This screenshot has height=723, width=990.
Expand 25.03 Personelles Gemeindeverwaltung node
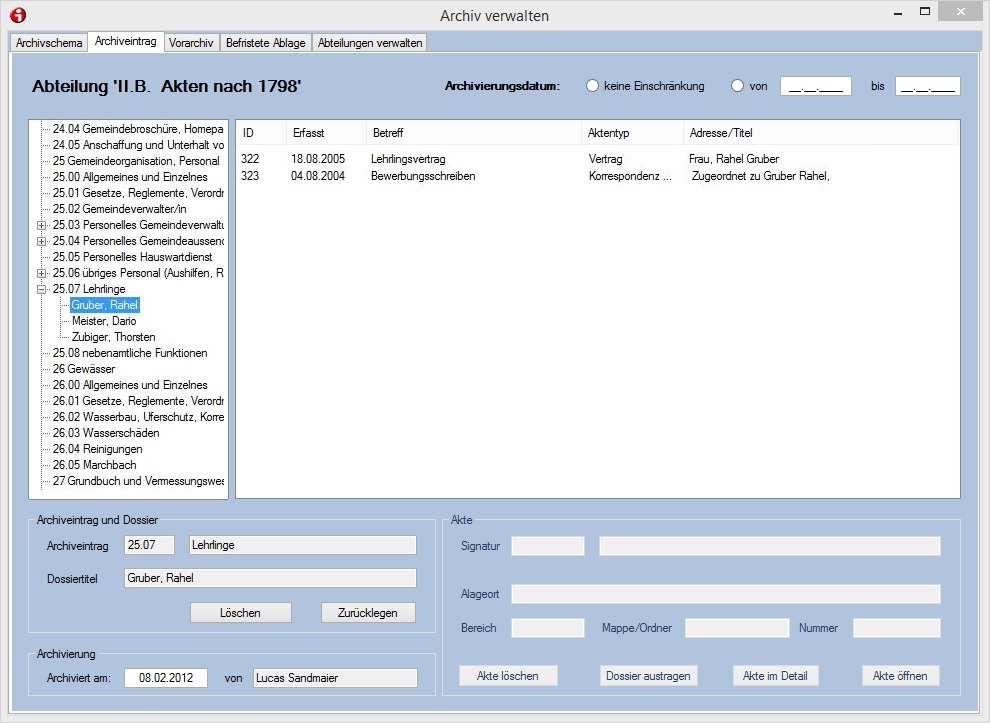tap(41, 225)
